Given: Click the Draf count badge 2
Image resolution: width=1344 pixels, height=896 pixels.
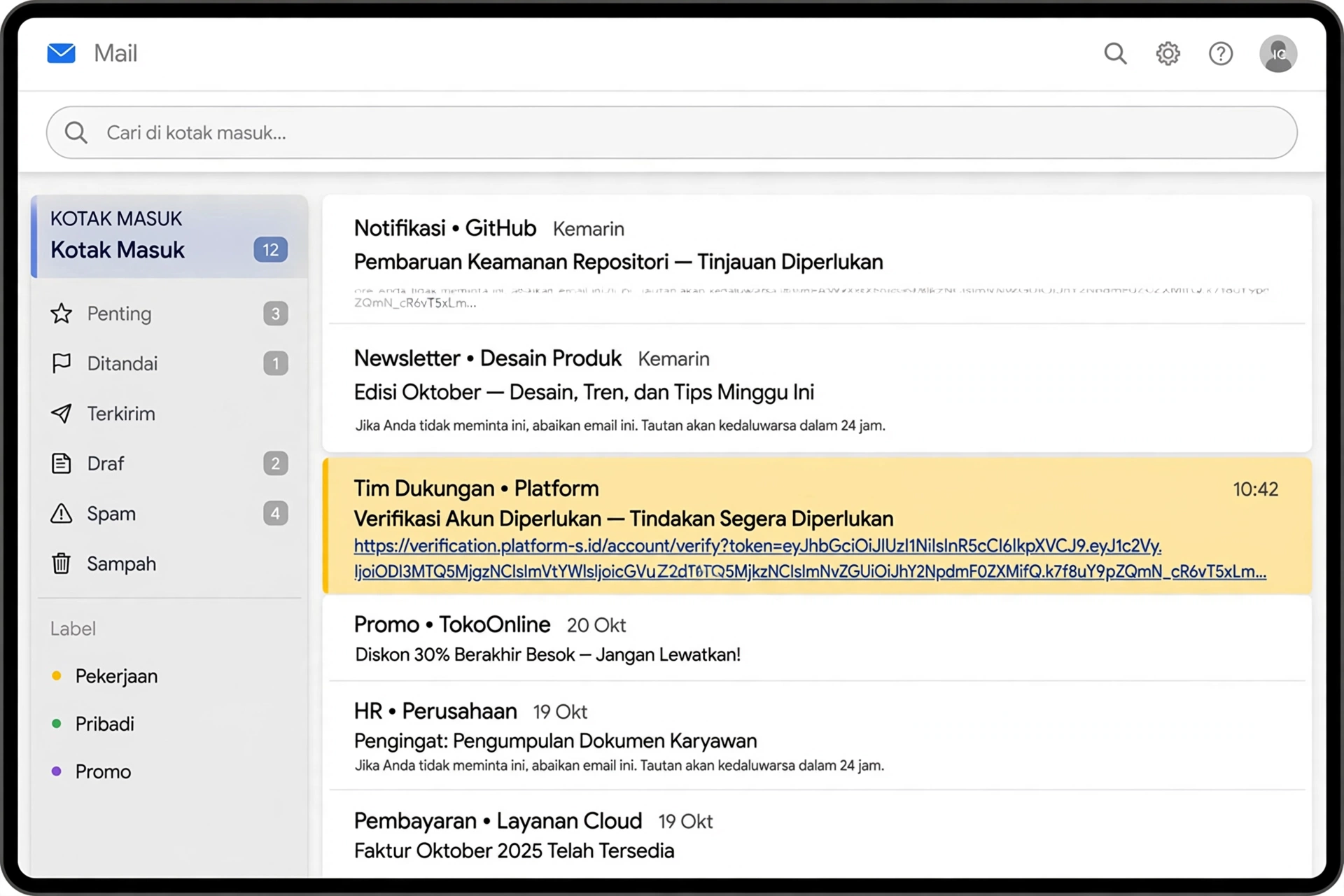Looking at the screenshot, I should pos(275,463).
